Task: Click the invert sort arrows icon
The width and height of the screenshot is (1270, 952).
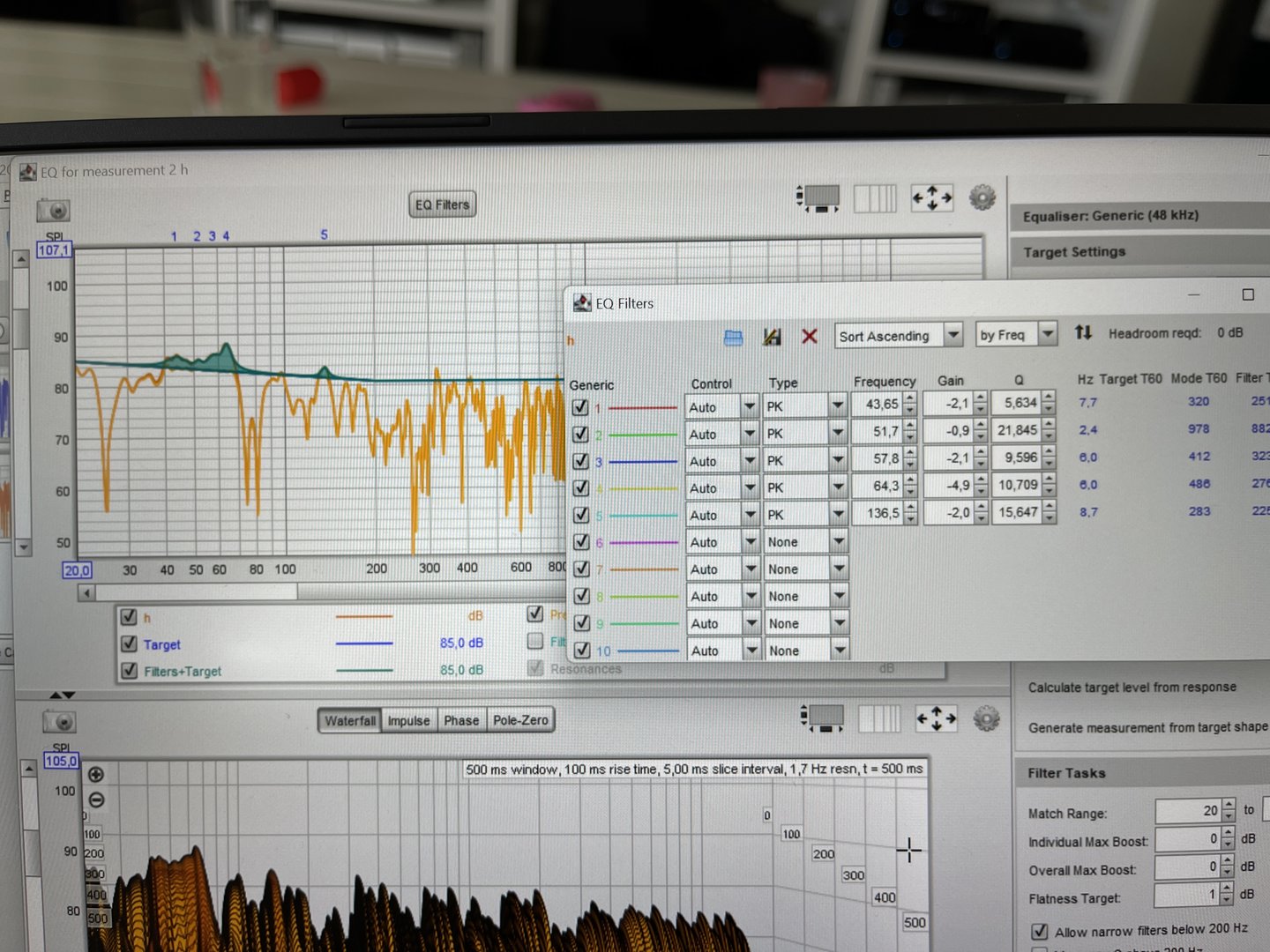Action: click(1083, 332)
